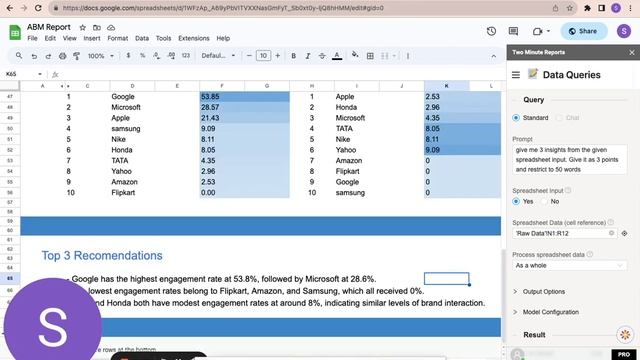Star the ABM Report document
The width and height of the screenshot is (640, 360).
pyautogui.click(x=82, y=27)
